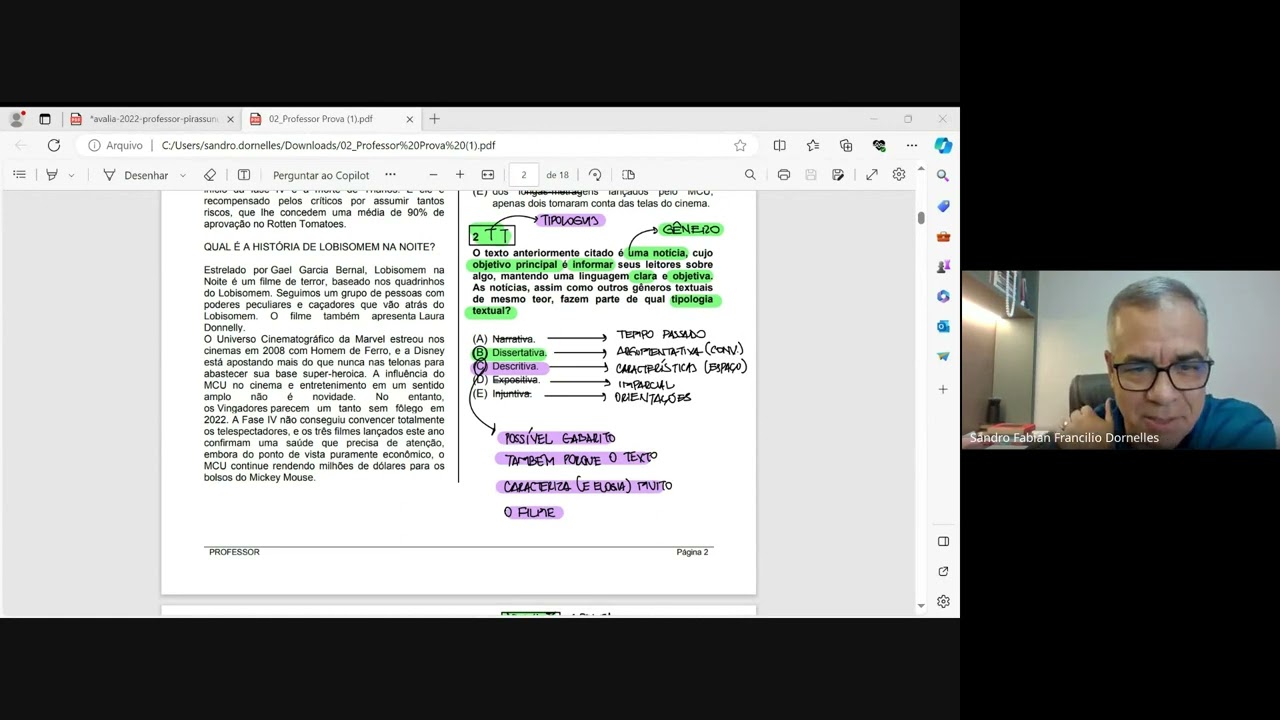Select the add text box tool
This screenshot has width=1280, height=720.
tap(243, 175)
